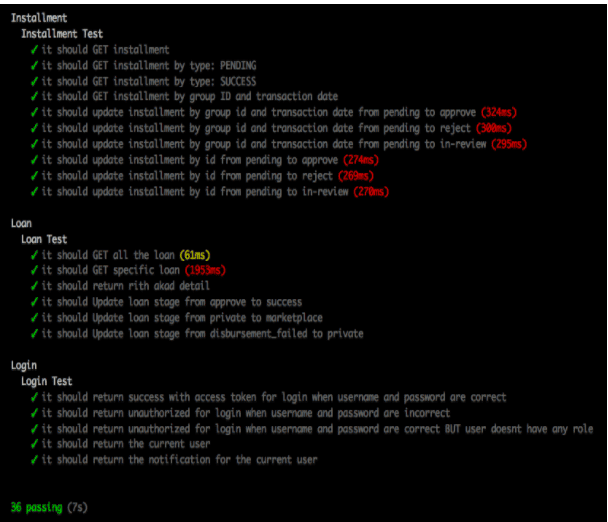This screenshot has width=608, height=522.
Task: Click the checkmark beside "GET specific loan"
Action: point(35,270)
